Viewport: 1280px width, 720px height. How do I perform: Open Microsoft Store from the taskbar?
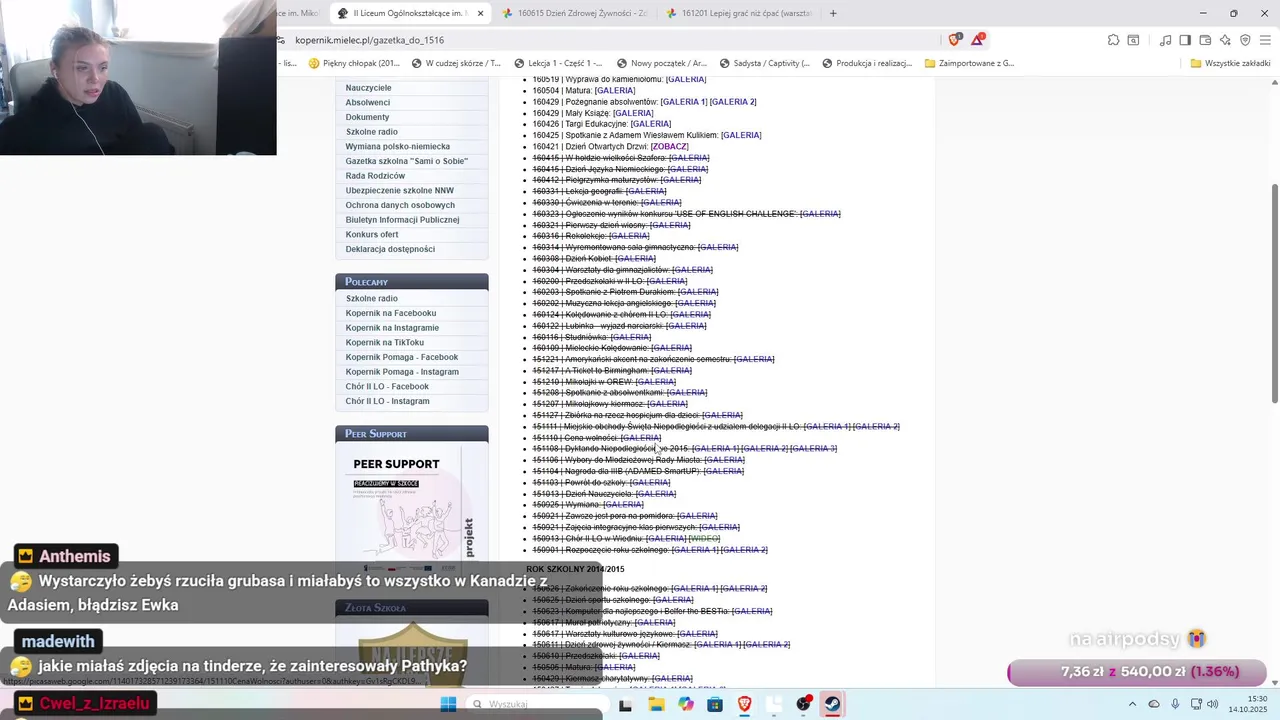pos(715,704)
